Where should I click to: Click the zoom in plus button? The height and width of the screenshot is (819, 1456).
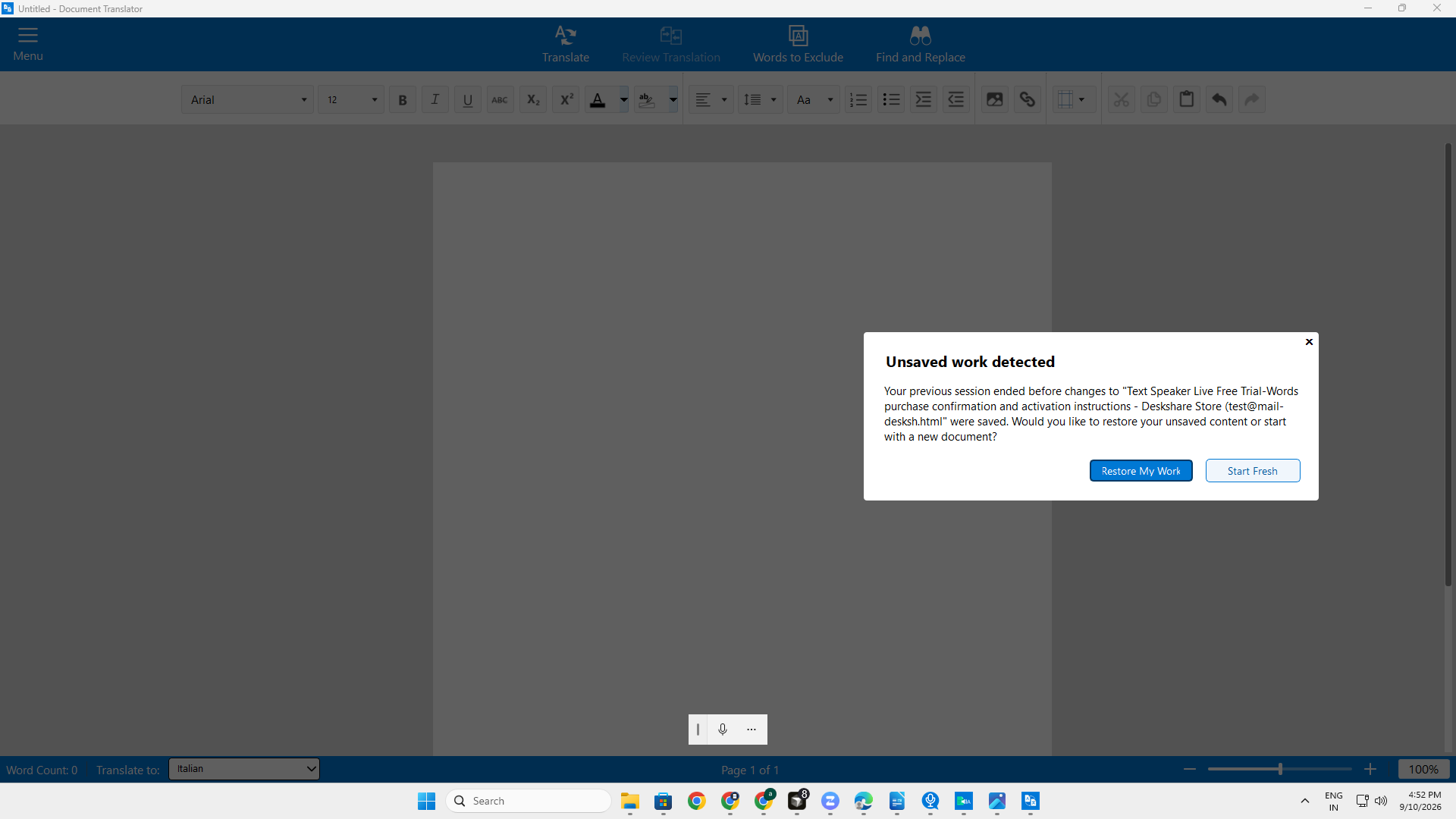point(1370,769)
